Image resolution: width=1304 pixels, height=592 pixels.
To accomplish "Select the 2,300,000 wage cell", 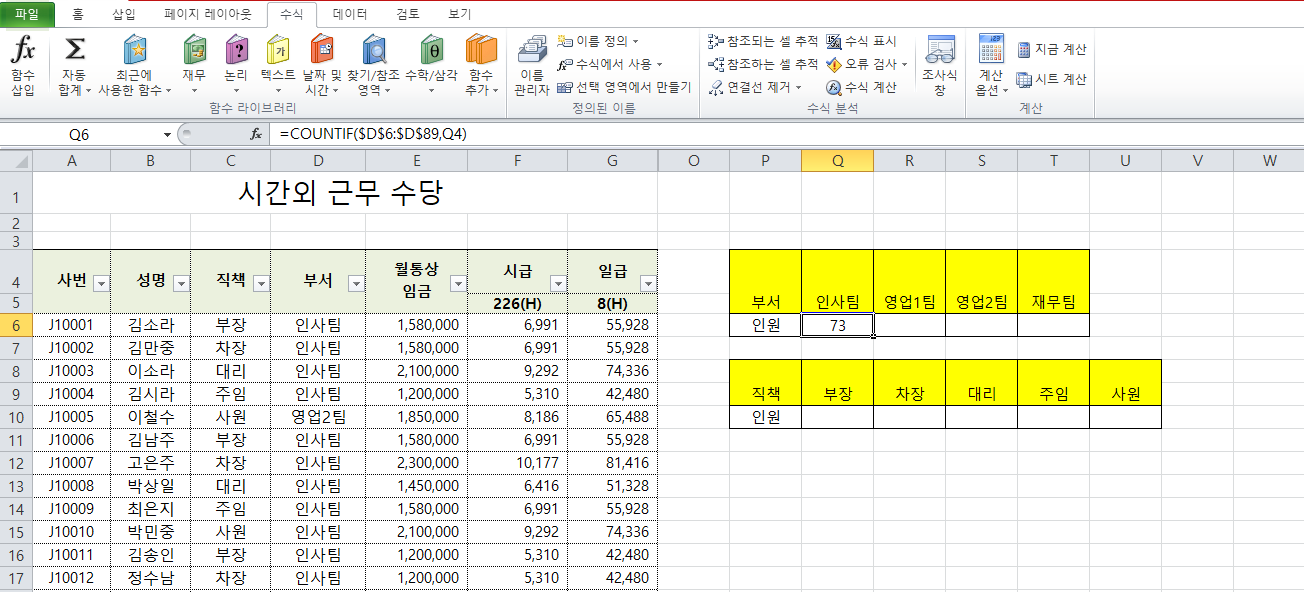I will coord(416,463).
